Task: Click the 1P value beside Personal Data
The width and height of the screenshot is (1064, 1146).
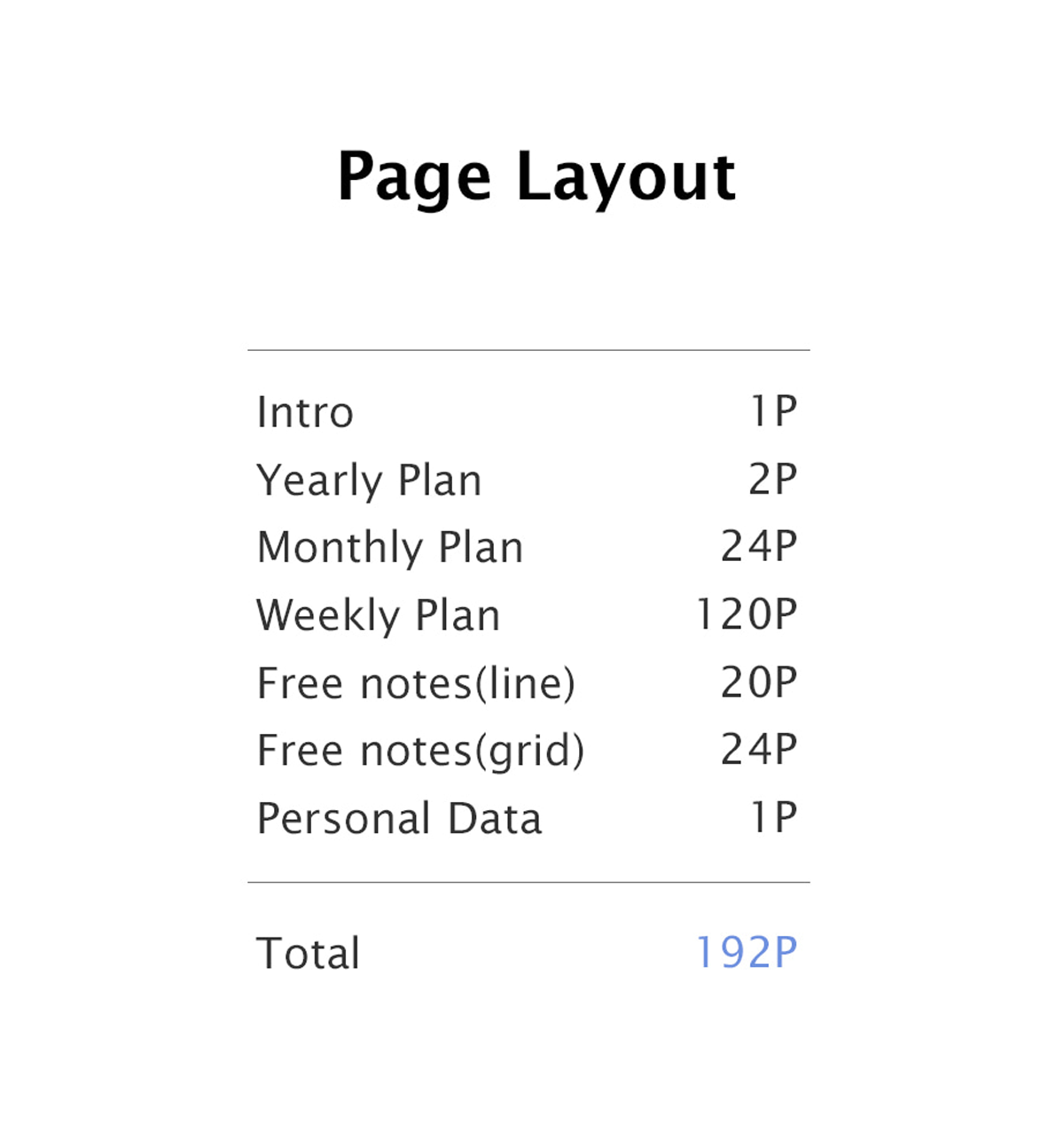Action: coord(773,817)
